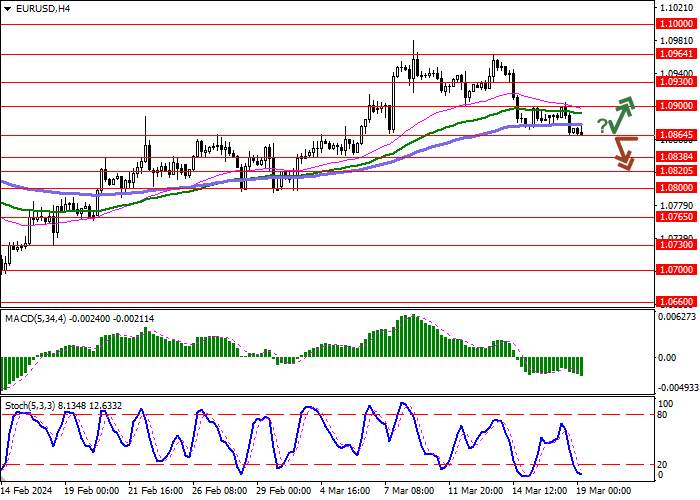Click the Stochastic 80 level scale value

663,415
